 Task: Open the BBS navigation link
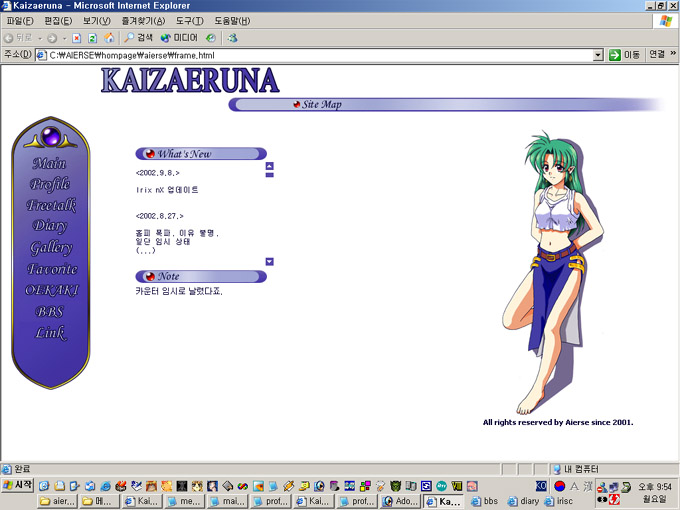[x=49, y=311]
